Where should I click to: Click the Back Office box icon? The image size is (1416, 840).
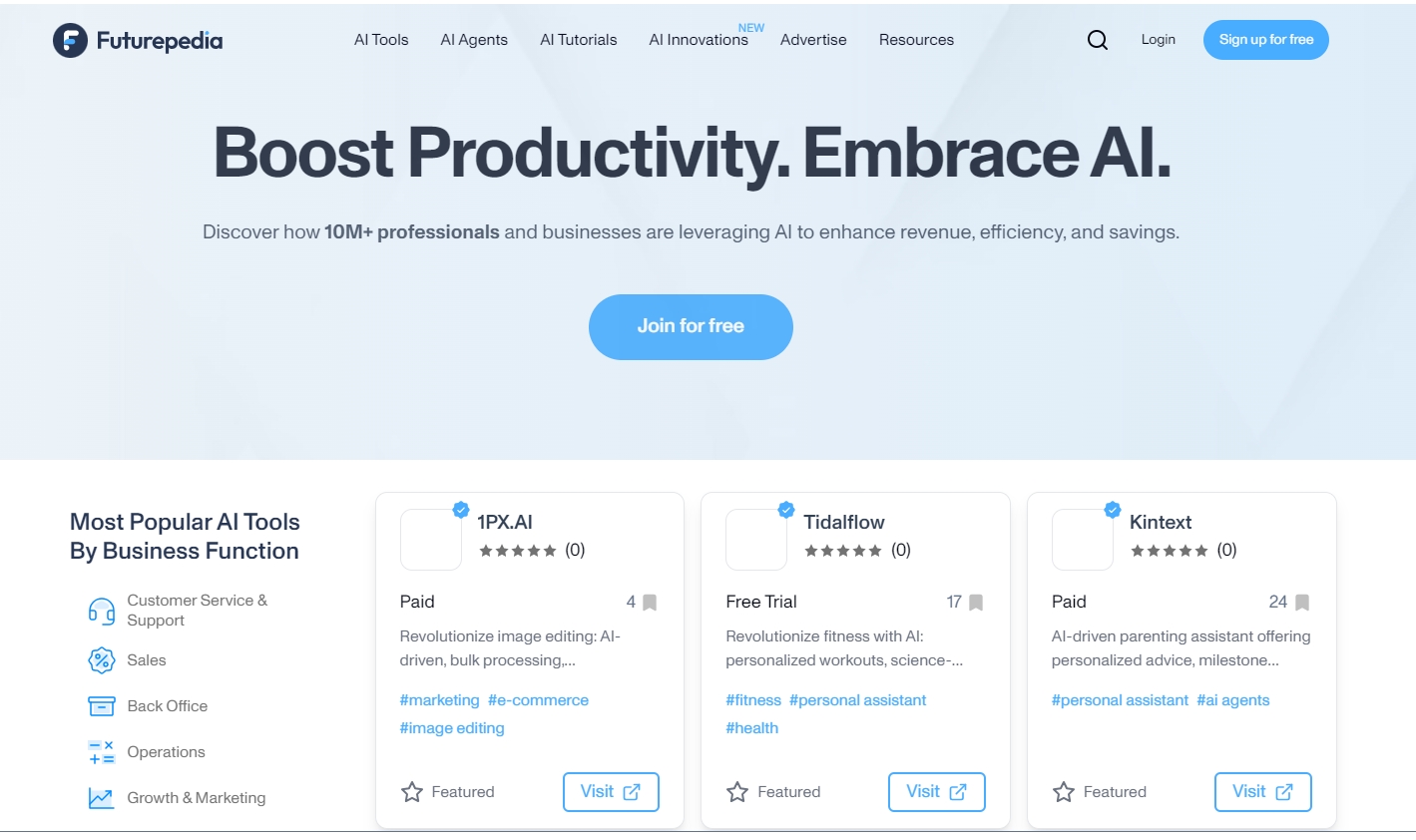[x=102, y=706]
